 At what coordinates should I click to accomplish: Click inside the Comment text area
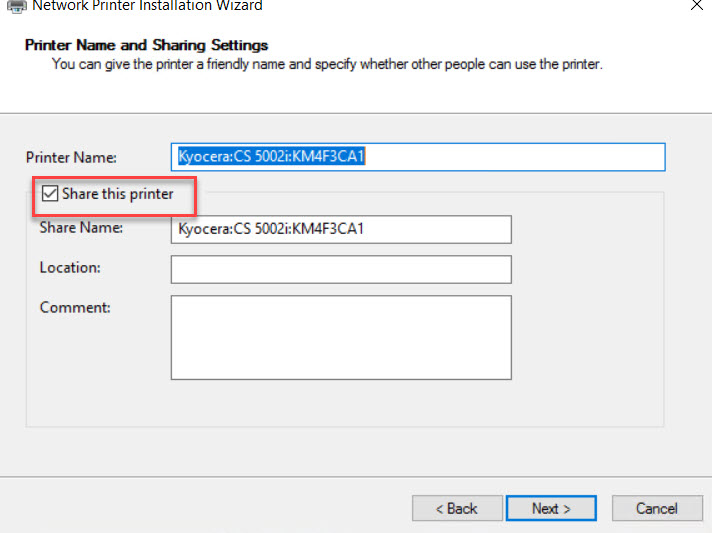coord(341,337)
